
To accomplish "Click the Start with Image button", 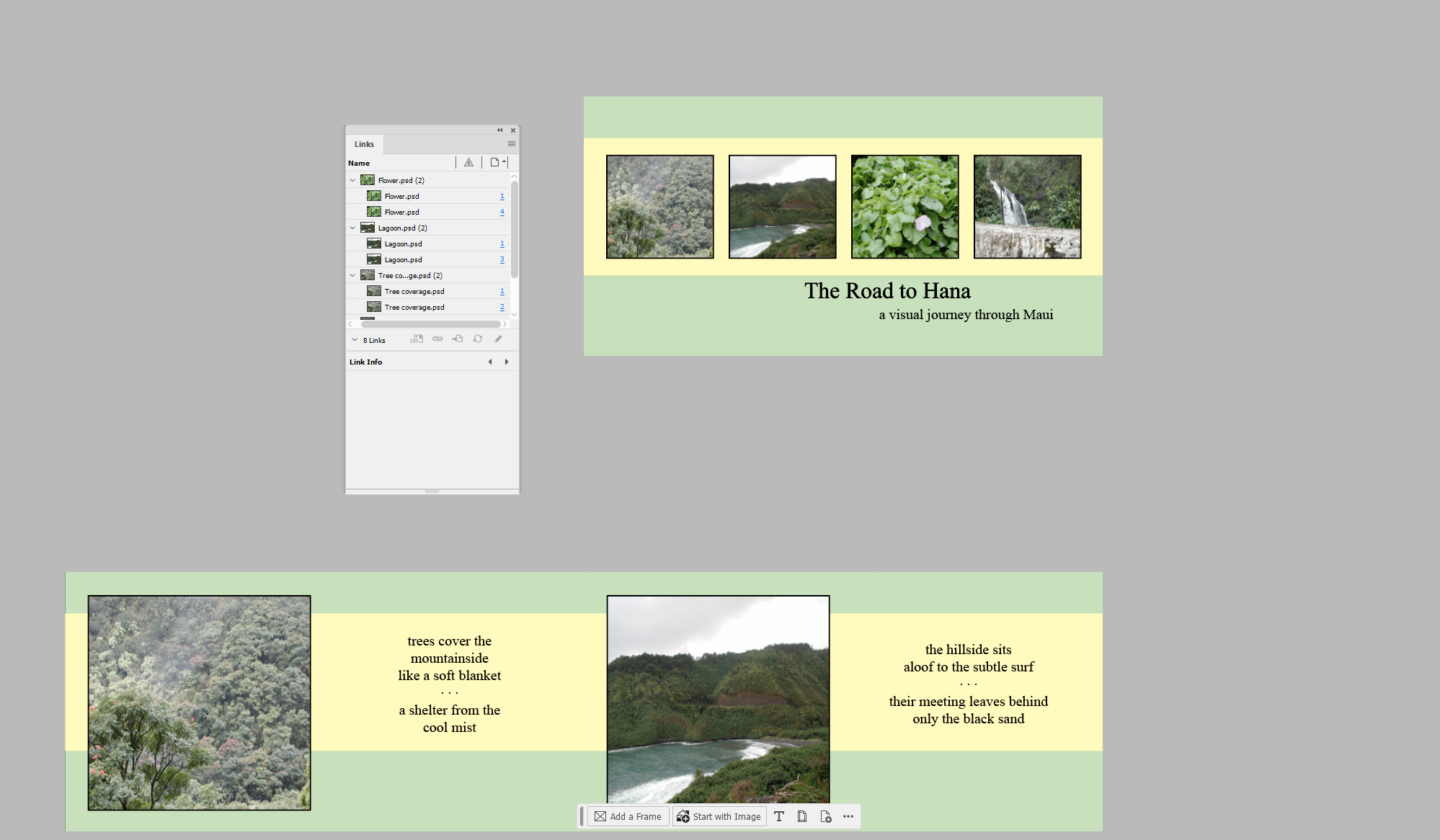I will coord(719,816).
